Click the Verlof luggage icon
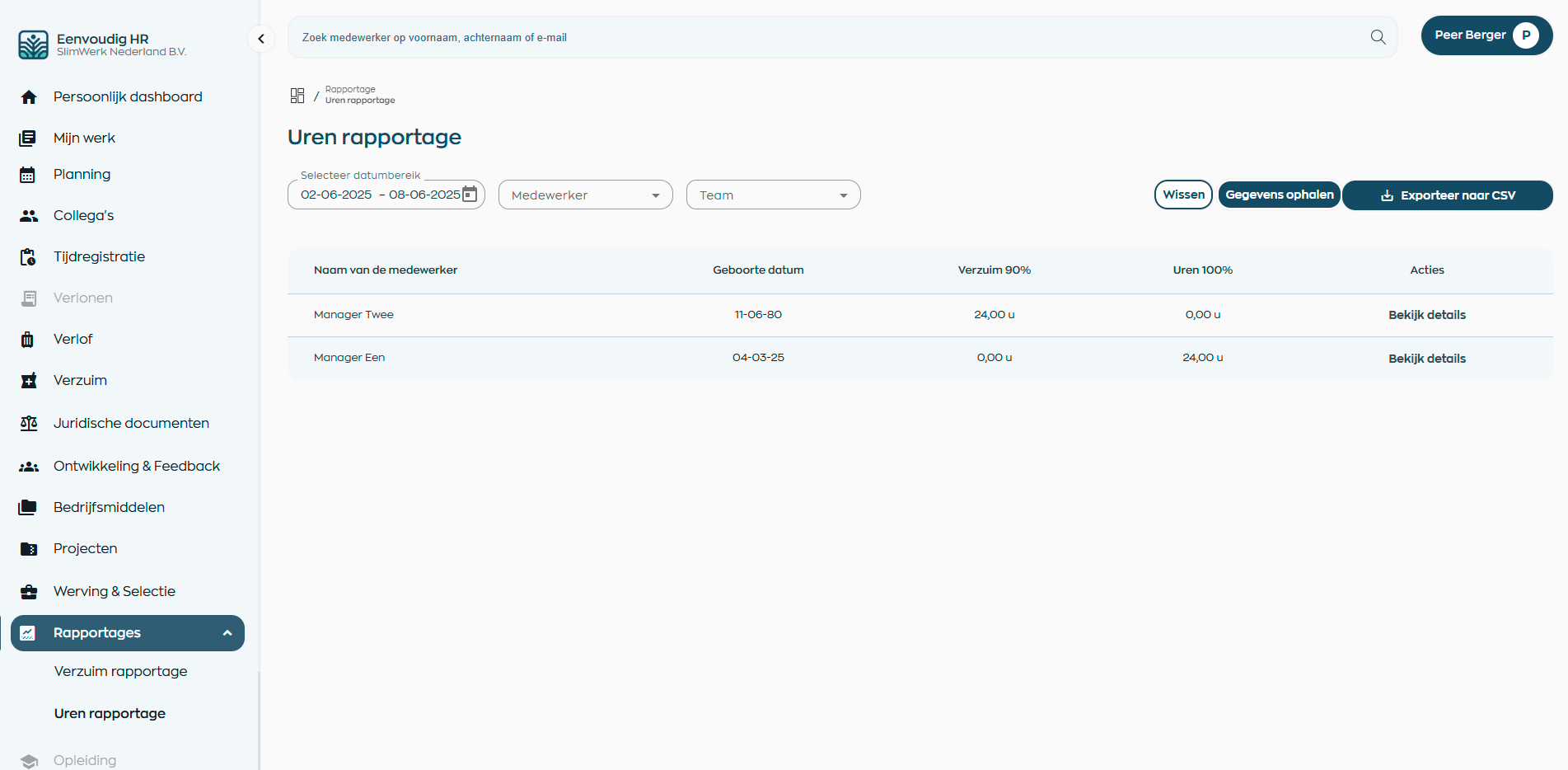1568x770 pixels. (28, 340)
